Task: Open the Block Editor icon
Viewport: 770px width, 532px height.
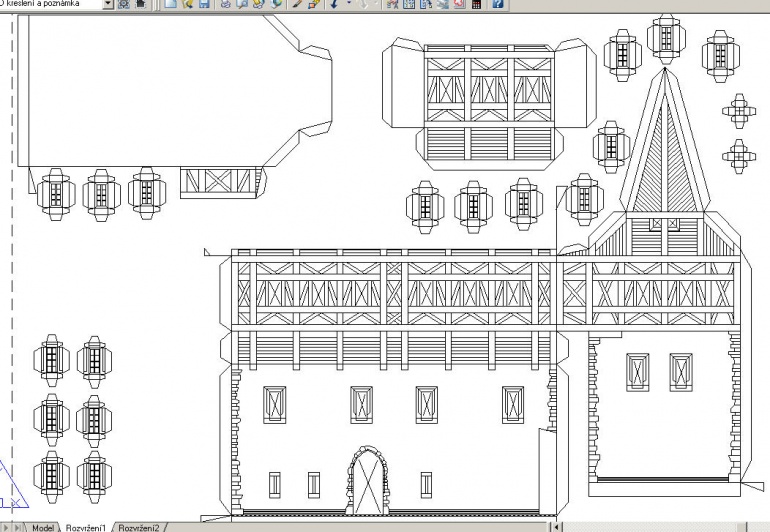Action: tap(314, 4)
